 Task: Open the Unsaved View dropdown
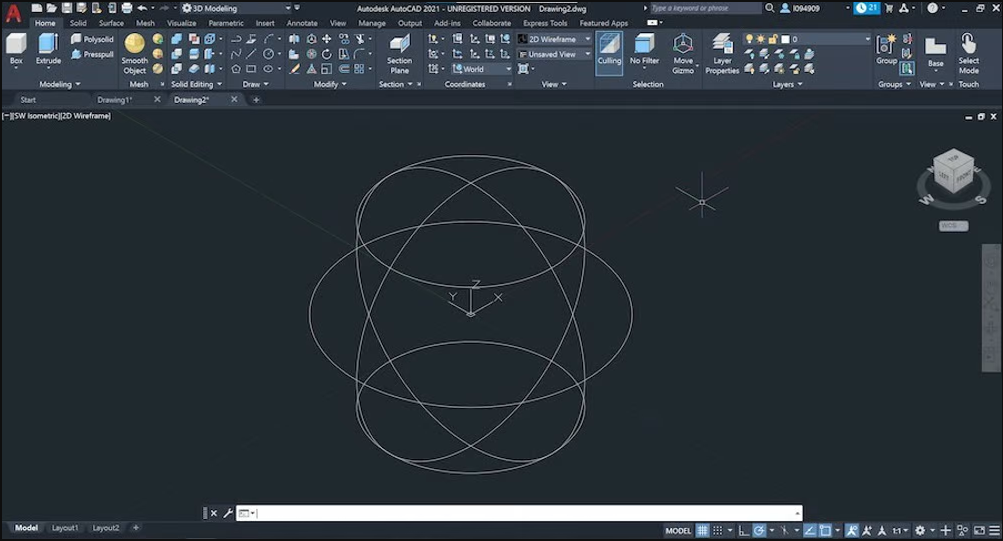554,54
